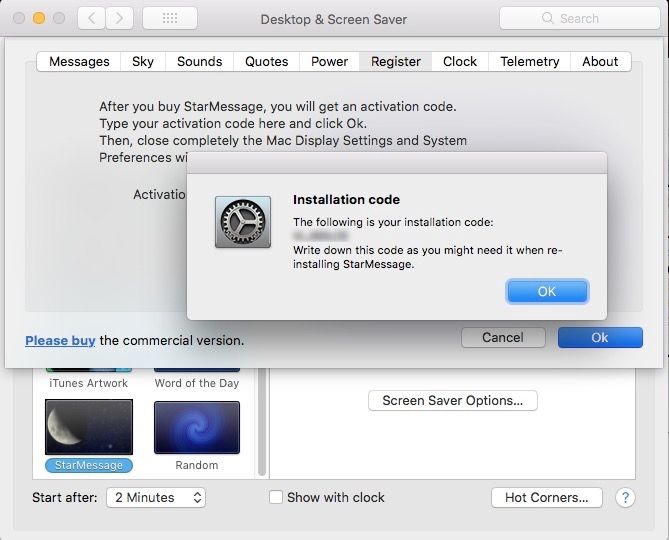Go forward with the right chevron button
Viewport: 669px width, 540px height.
119,18
